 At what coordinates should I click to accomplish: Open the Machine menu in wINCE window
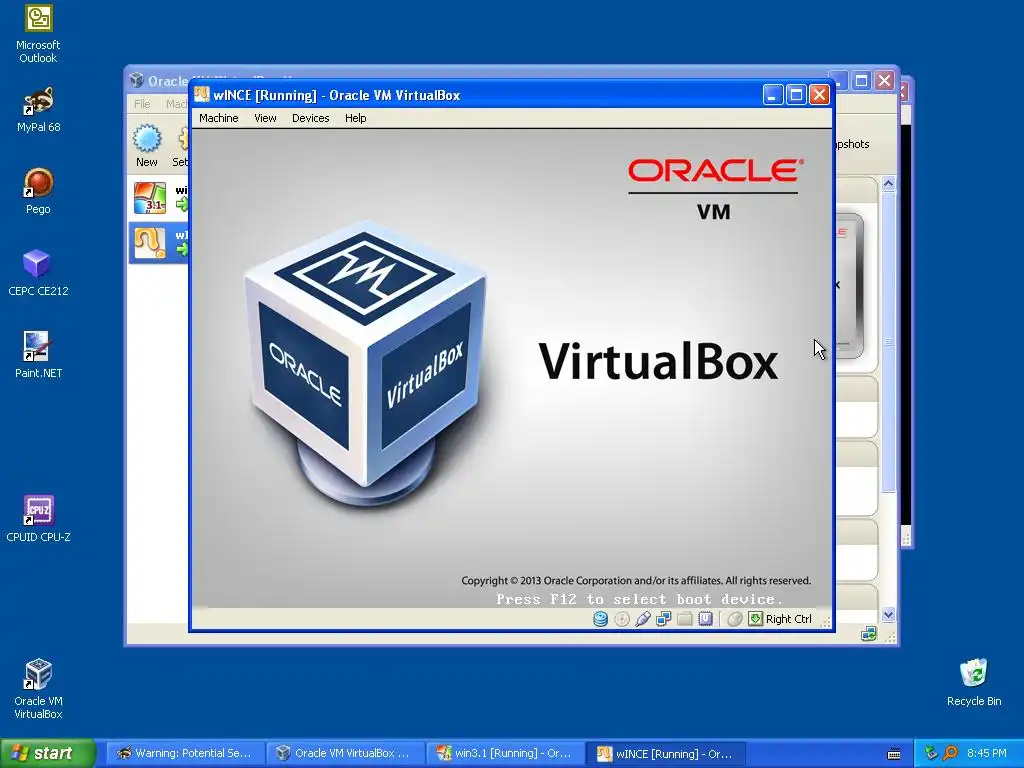[218, 118]
